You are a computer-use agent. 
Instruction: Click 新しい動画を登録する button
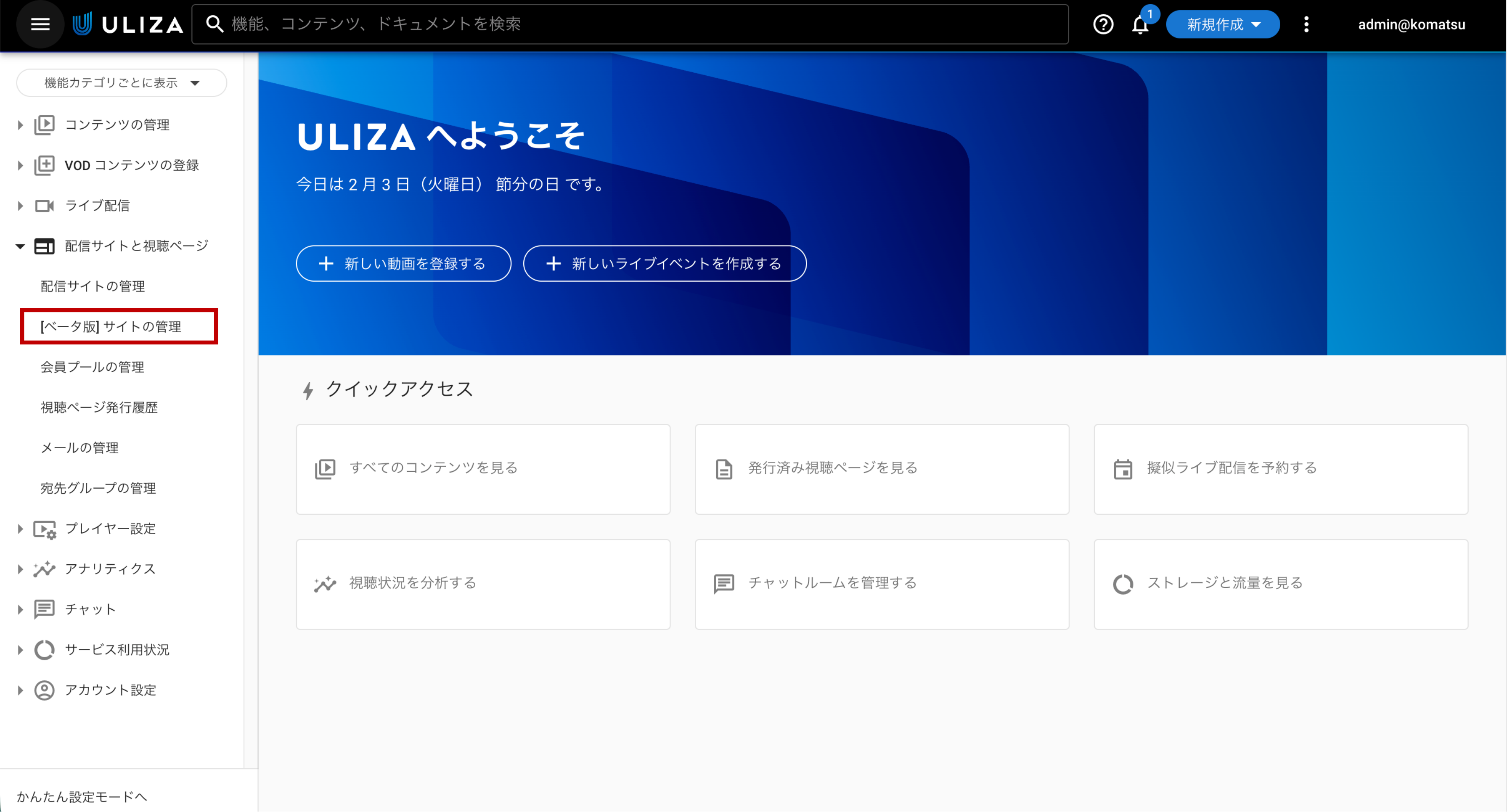point(403,263)
